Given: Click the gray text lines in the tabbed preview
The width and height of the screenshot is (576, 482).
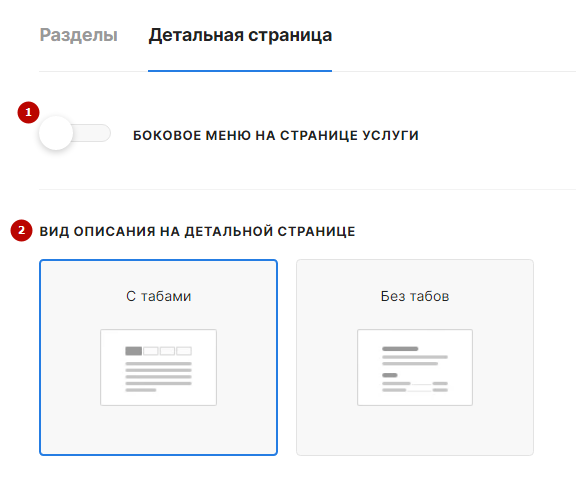Looking at the screenshot, I should [158, 377].
